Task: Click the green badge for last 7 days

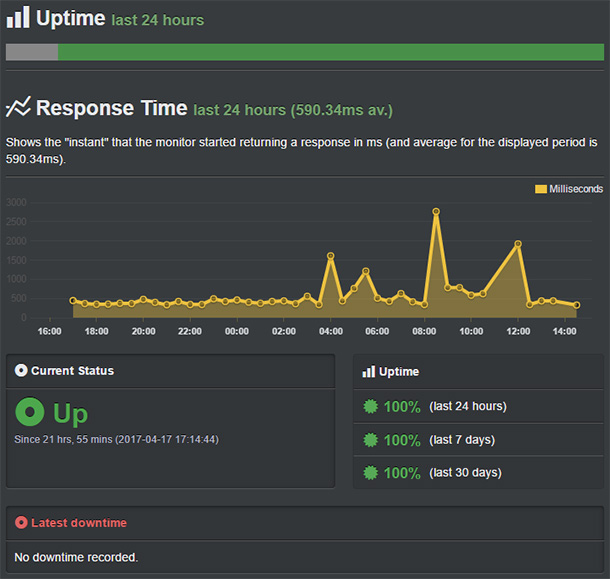Action: [x=369, y=440]
